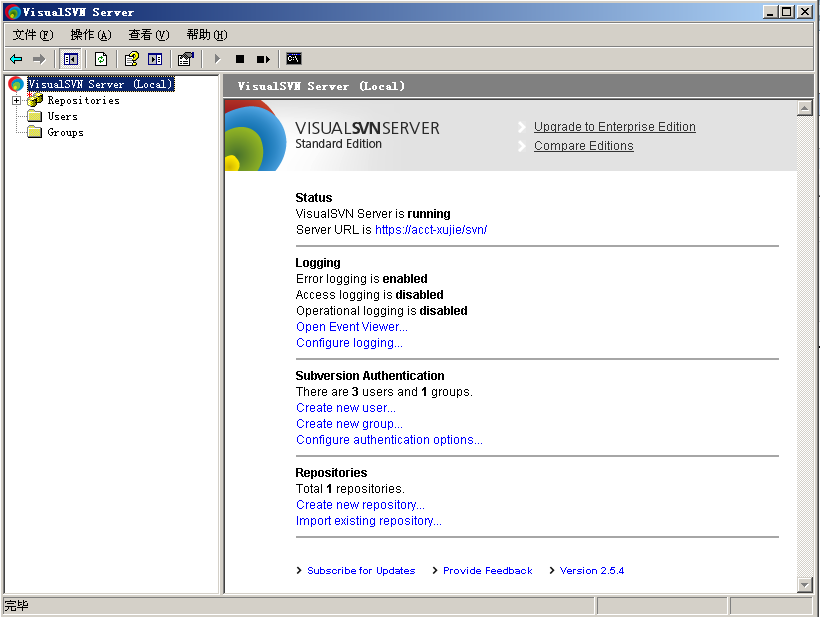The height and width of the screenshot is (617, 820).
Task: Click the scrollbar up arrow
Action: (804, 108)
